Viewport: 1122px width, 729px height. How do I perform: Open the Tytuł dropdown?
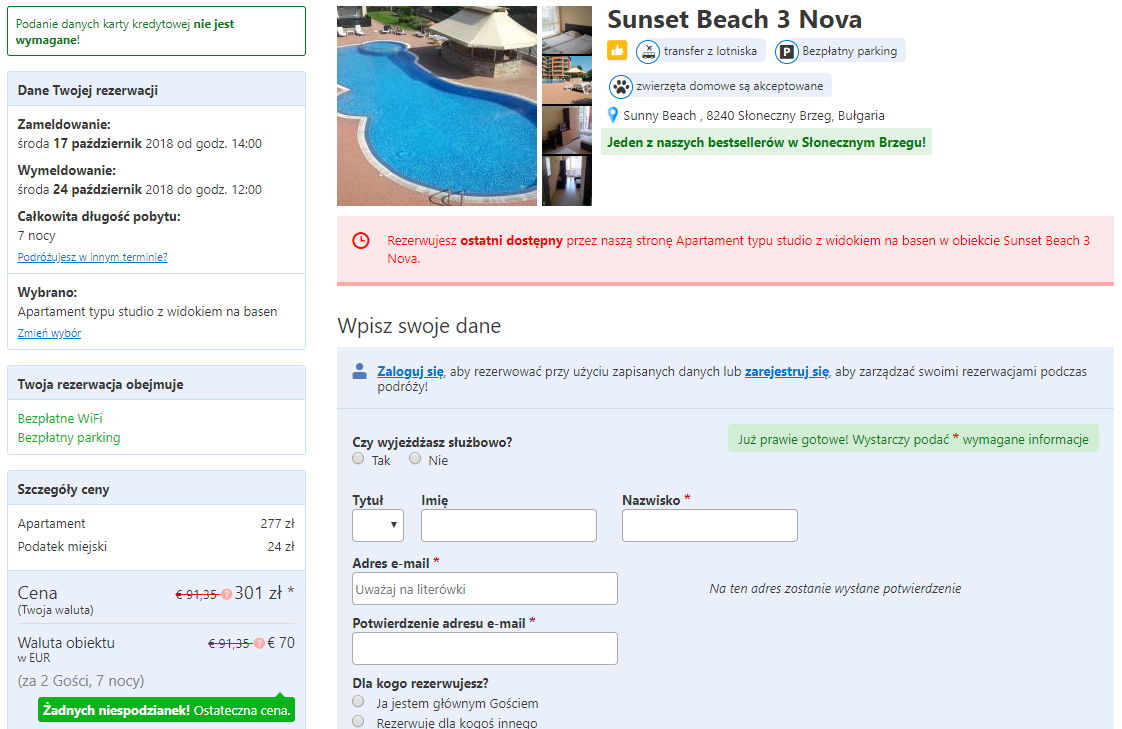point(378,525)
